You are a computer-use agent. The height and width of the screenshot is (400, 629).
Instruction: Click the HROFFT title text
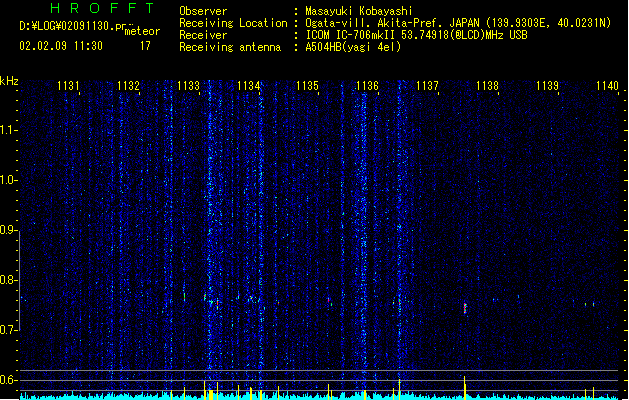tap(102, 8)
